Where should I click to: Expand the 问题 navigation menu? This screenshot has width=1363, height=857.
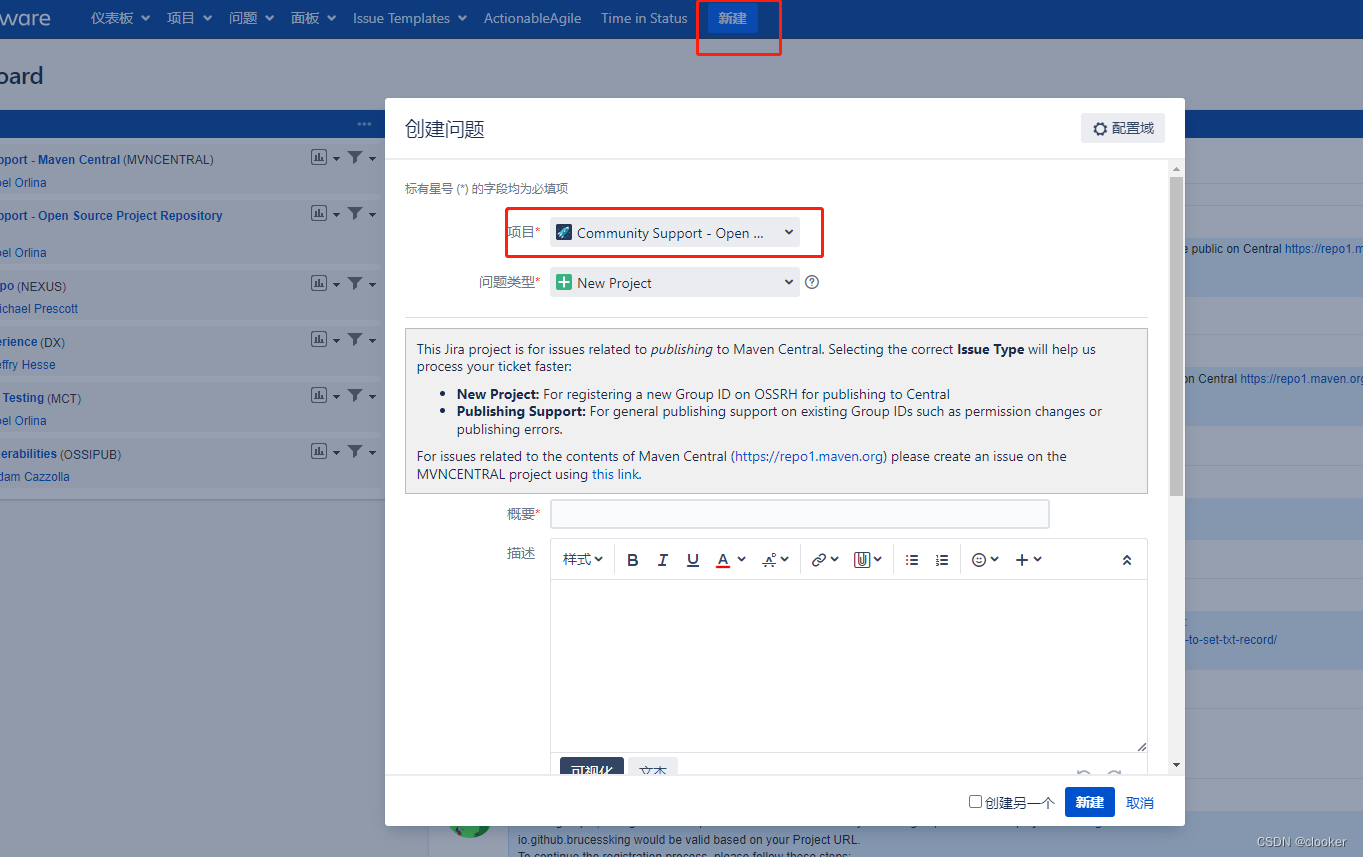251,18
